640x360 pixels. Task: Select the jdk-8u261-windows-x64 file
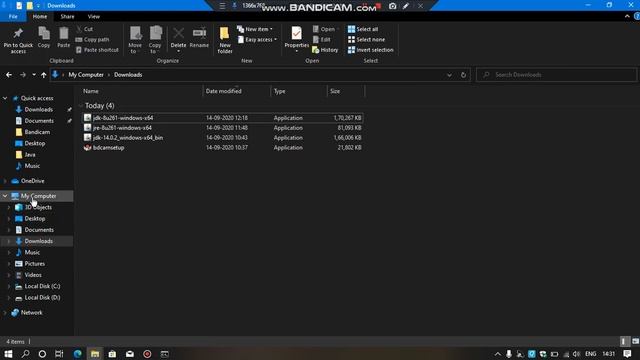pos(222,118)
